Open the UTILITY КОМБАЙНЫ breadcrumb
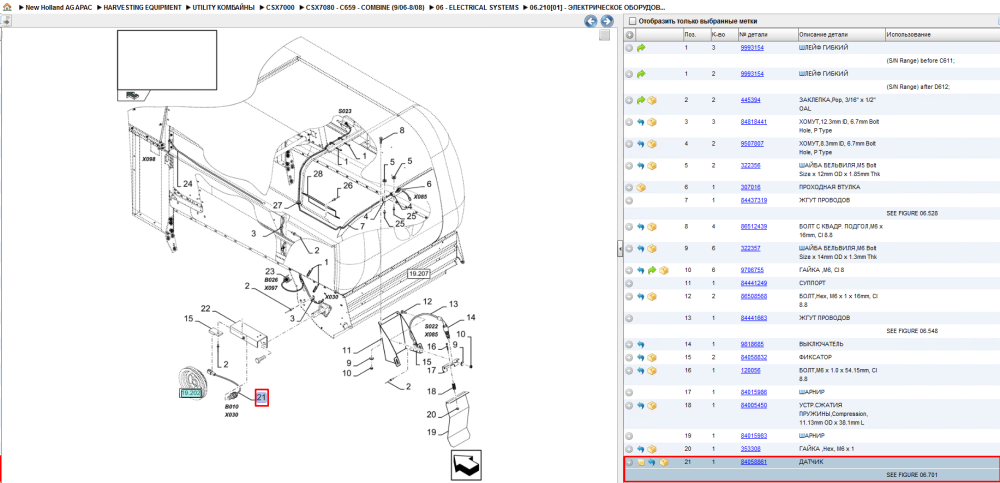 223,7
